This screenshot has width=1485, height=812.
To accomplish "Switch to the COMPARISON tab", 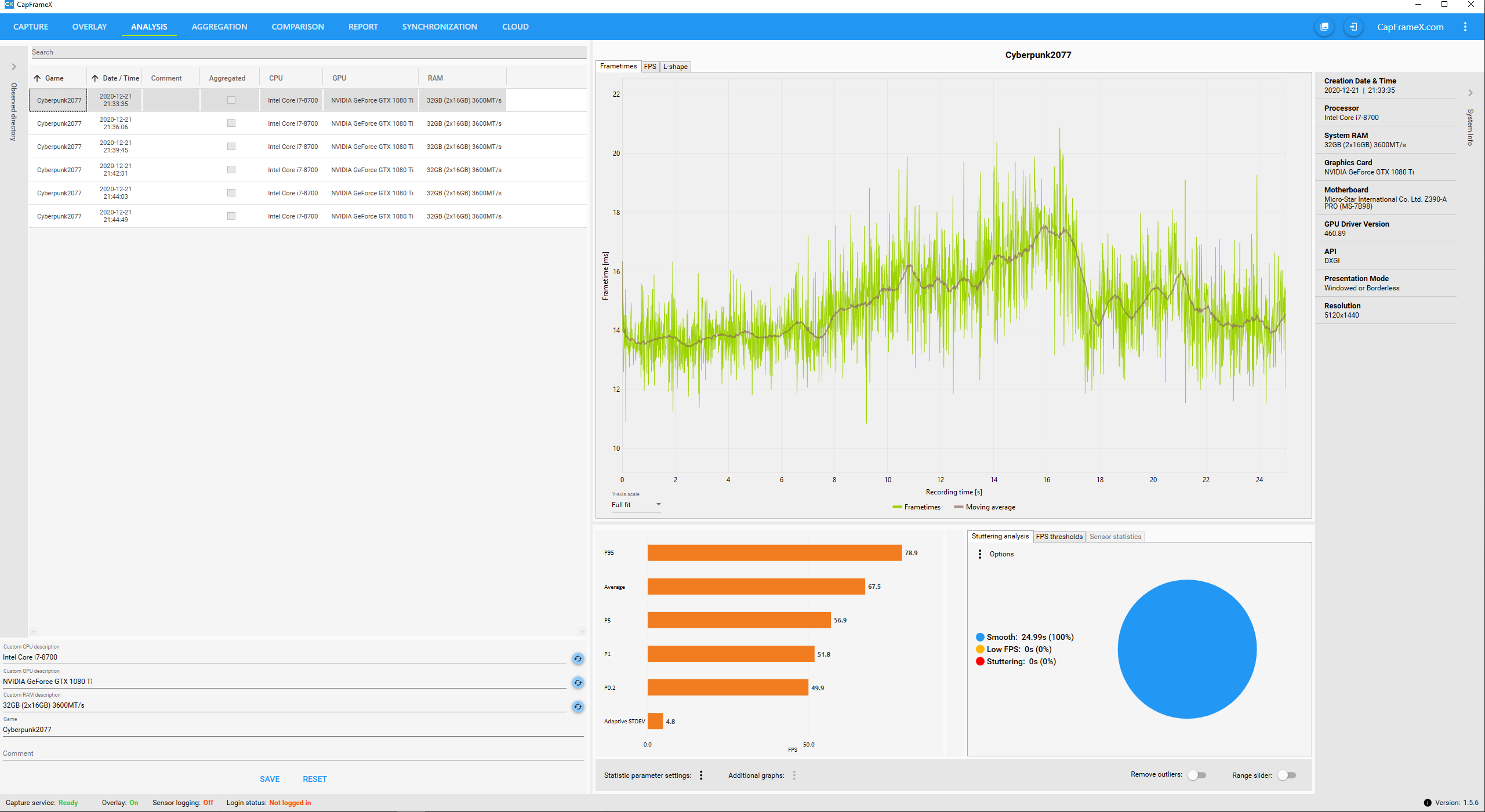I will coord(297,27).
